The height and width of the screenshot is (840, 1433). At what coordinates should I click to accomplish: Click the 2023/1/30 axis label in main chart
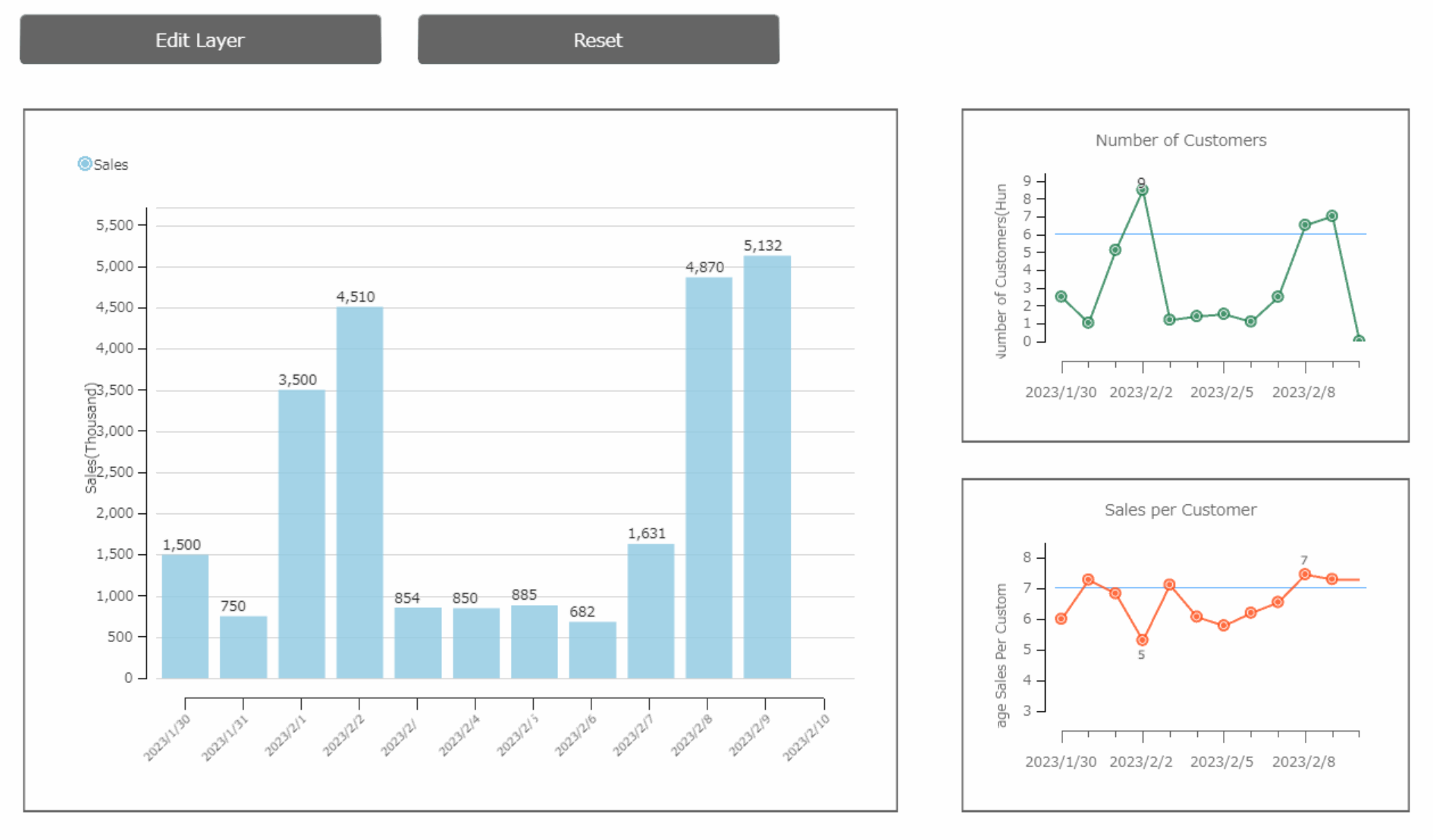pos(168,737)
